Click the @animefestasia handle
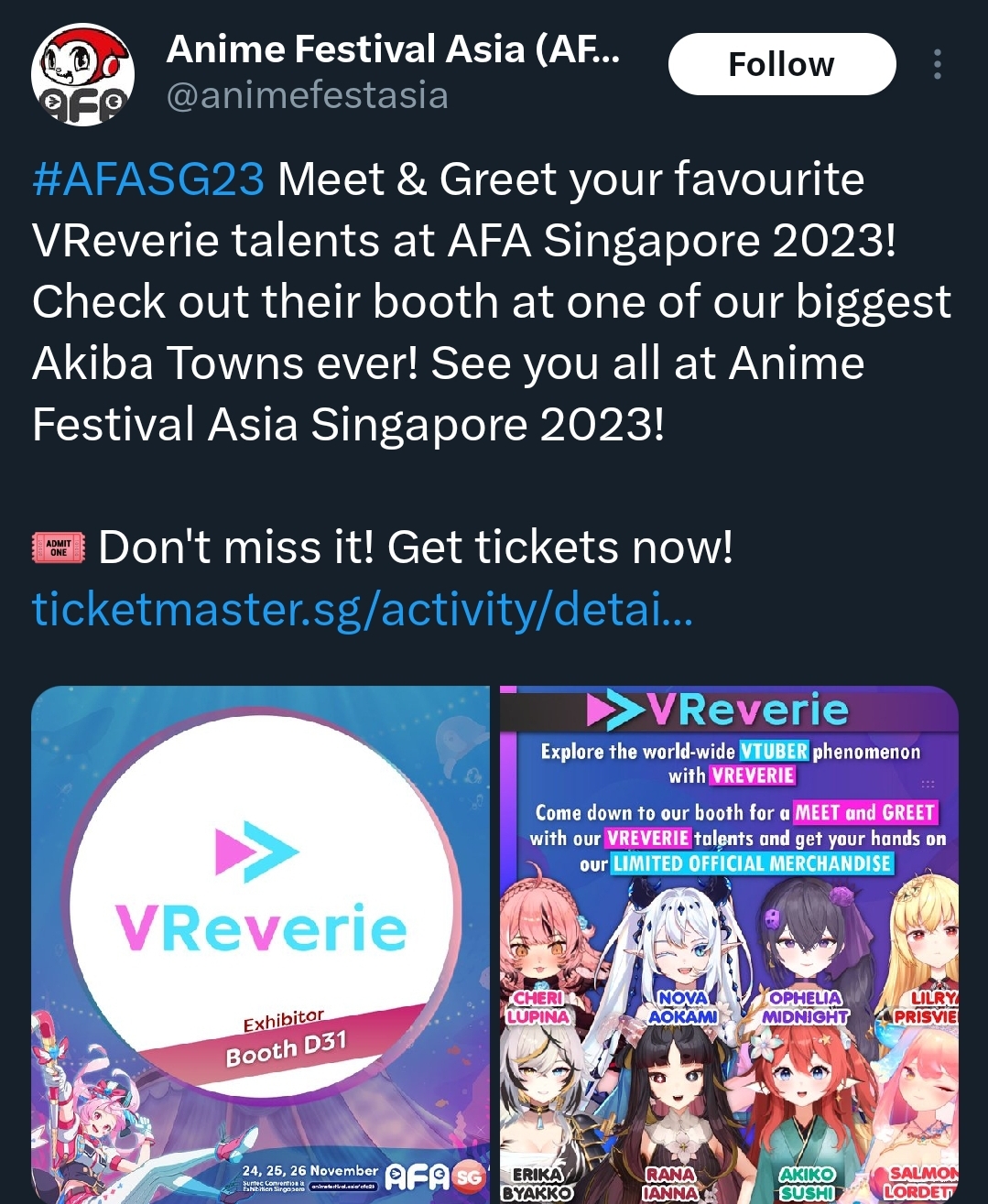This screenshot has width=988, height=1204. point(308,95)
